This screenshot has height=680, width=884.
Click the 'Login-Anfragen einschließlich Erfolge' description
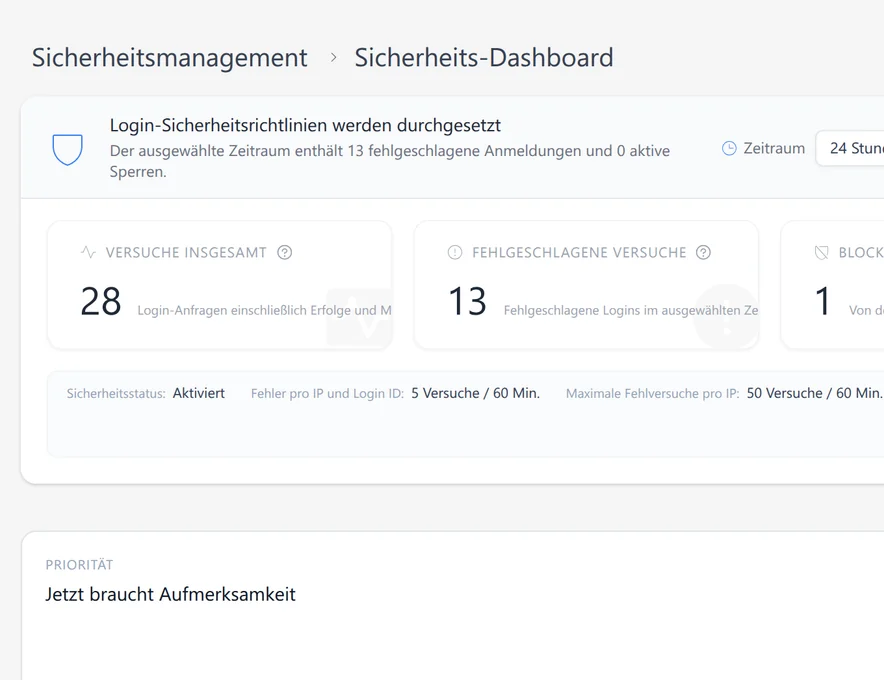point(245,310)
